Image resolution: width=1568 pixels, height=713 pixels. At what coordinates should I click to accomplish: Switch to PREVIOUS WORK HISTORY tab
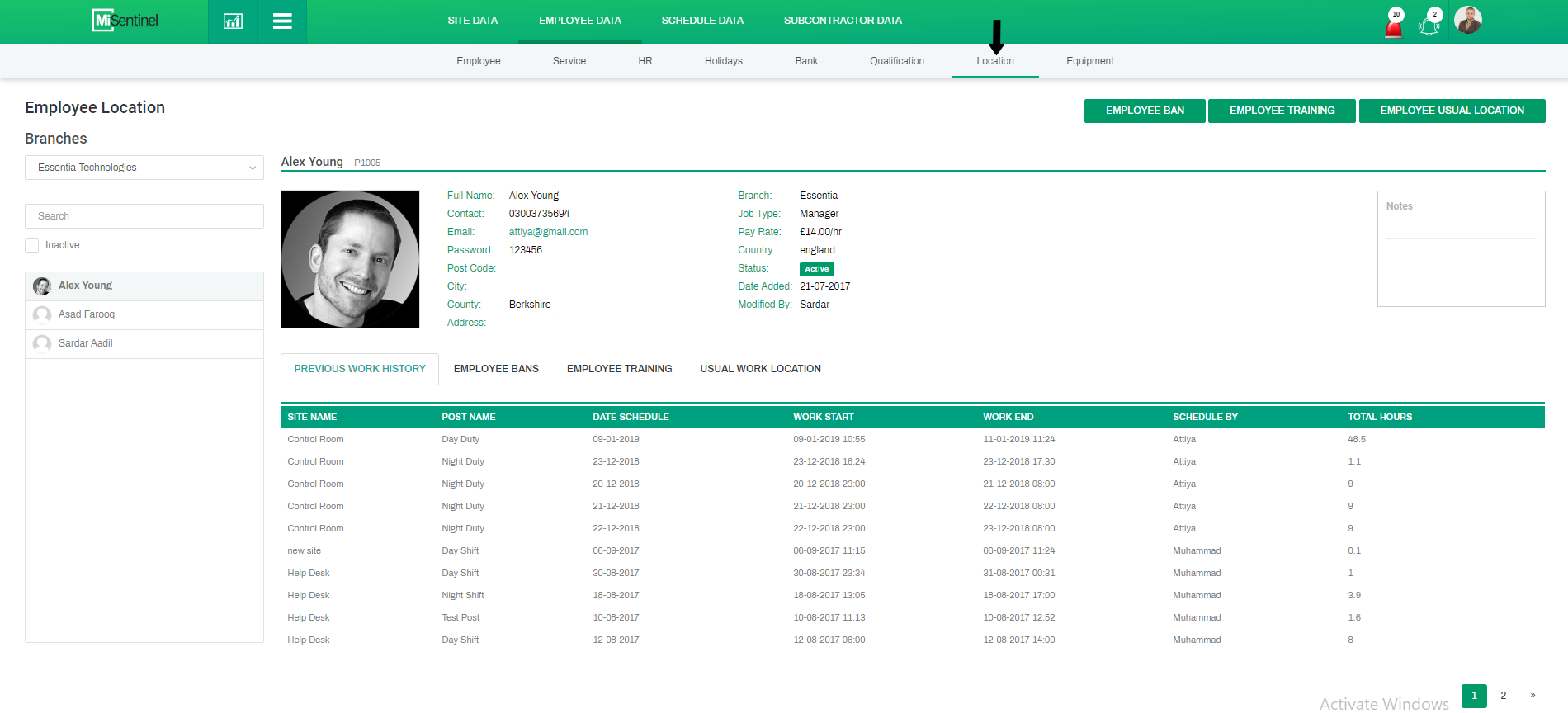click(360, 369)
